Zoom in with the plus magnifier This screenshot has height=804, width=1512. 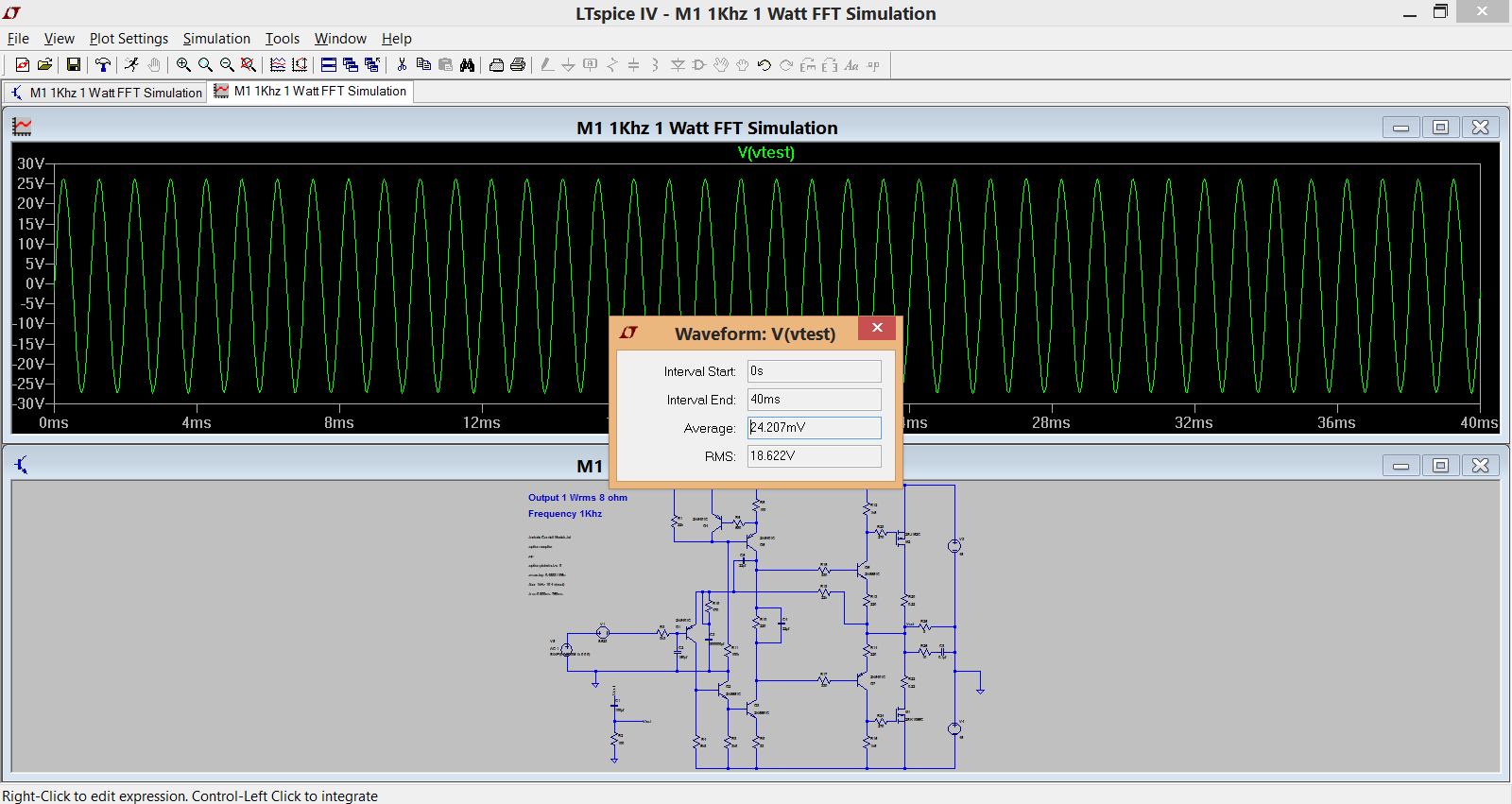coord(183,65)
